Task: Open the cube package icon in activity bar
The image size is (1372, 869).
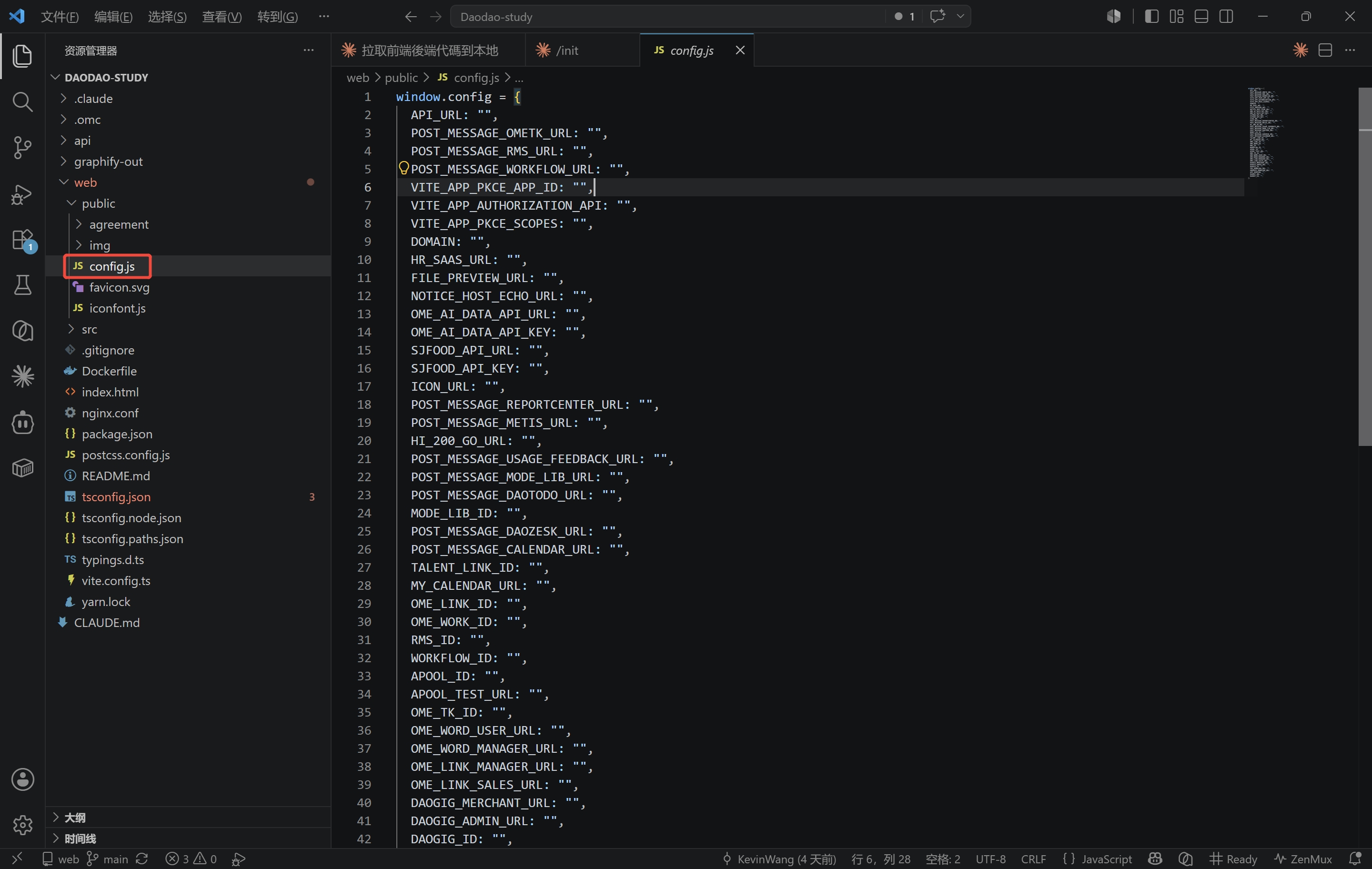Action: (22, 468)
